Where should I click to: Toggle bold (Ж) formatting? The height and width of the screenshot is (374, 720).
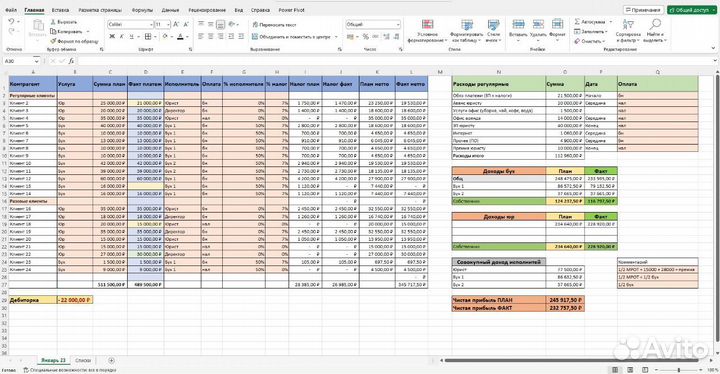(112, 36)
